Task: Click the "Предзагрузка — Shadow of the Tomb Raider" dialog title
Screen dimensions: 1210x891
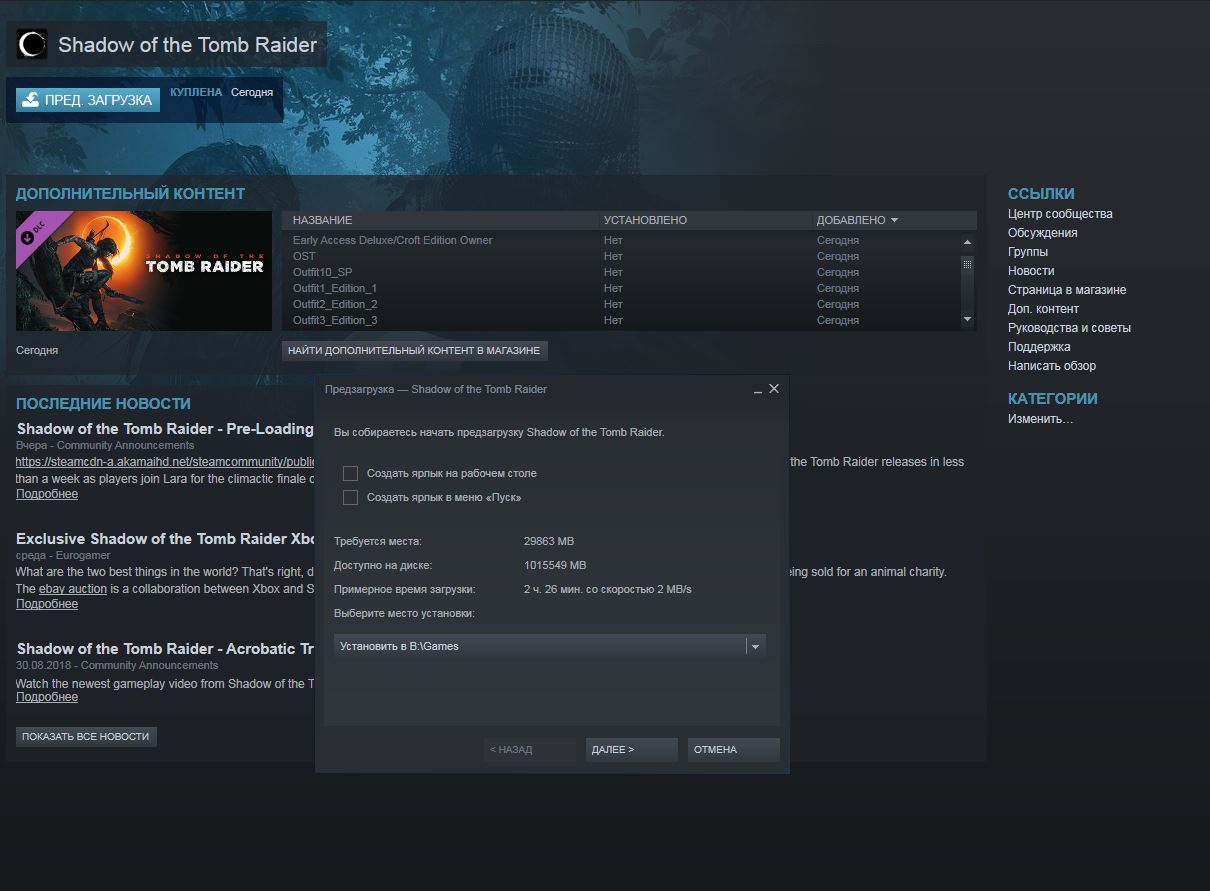Action: 436,389
